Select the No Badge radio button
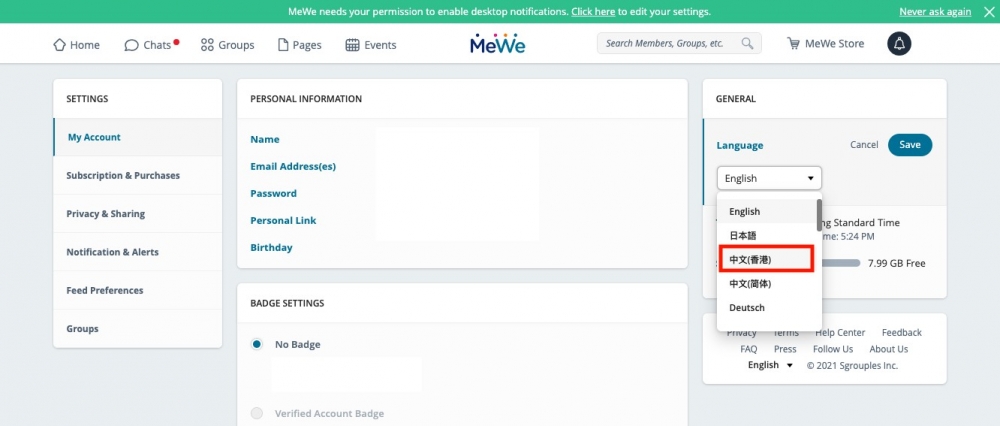The image size is (1000, 426). pyautogui.click(x=257, y=344)
